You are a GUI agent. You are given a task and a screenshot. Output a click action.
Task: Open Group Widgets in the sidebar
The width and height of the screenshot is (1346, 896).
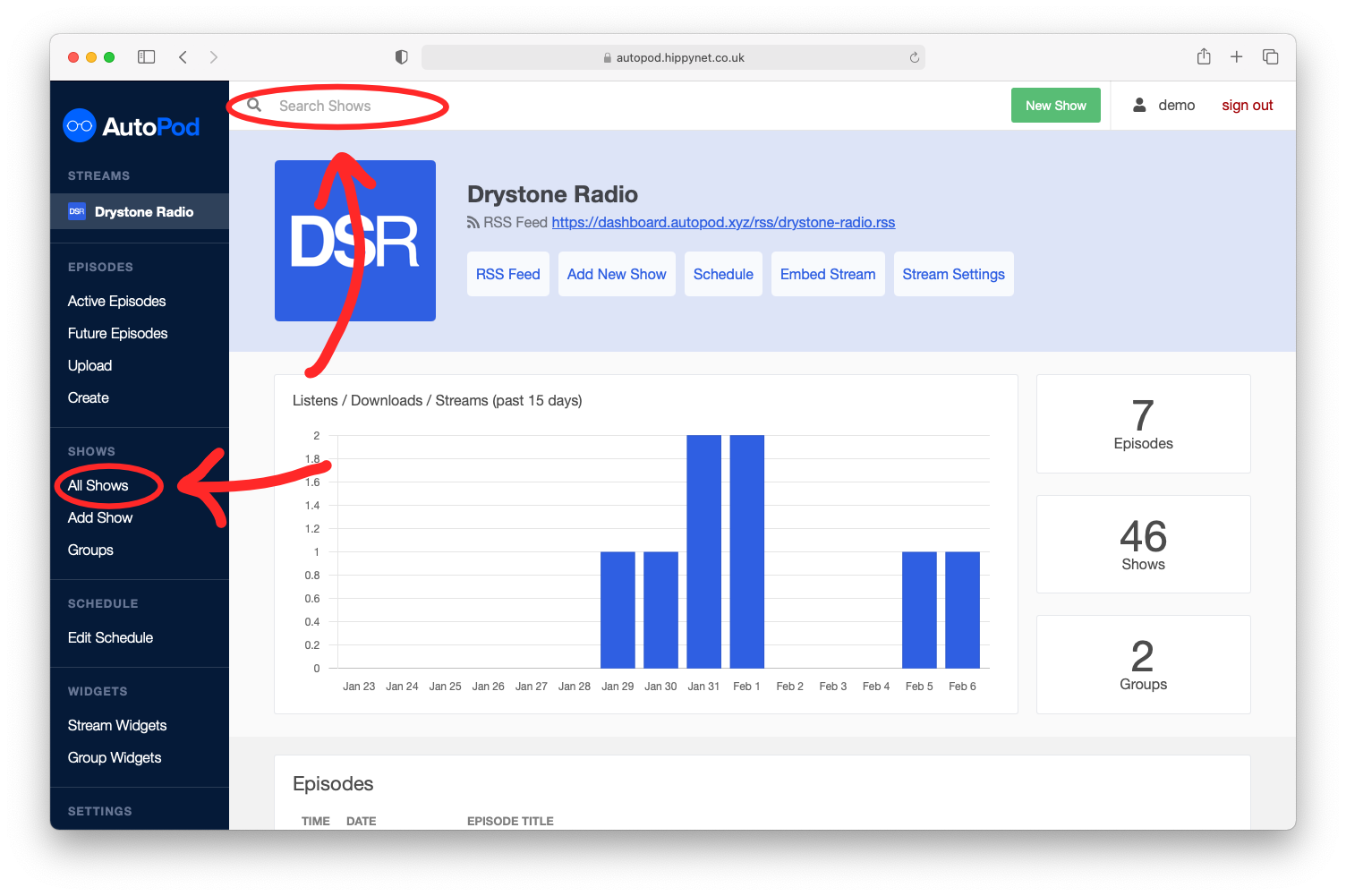point(115,757)
